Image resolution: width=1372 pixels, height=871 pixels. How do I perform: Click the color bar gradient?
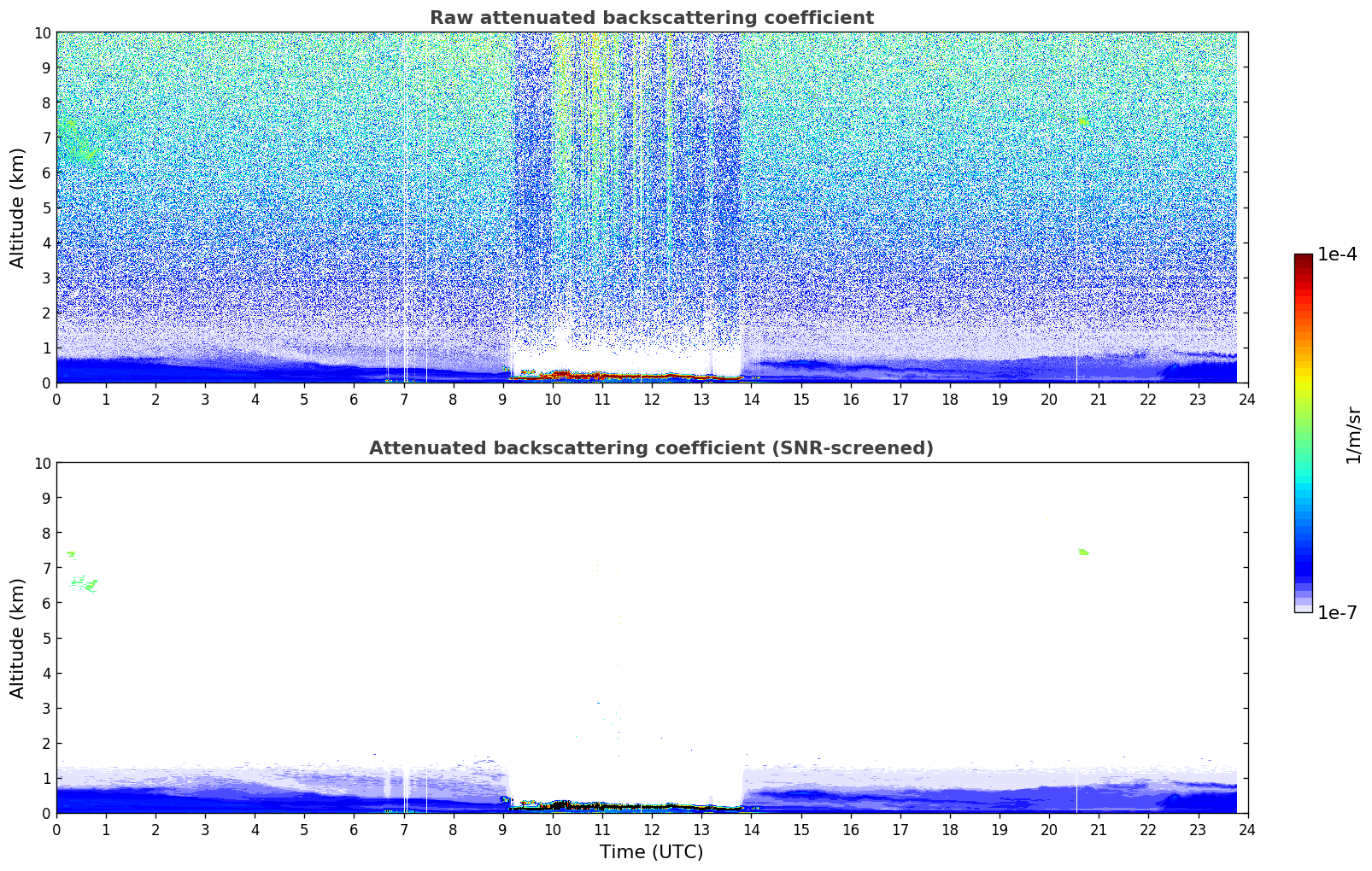pyautogui.click(x=1303, y=433)
